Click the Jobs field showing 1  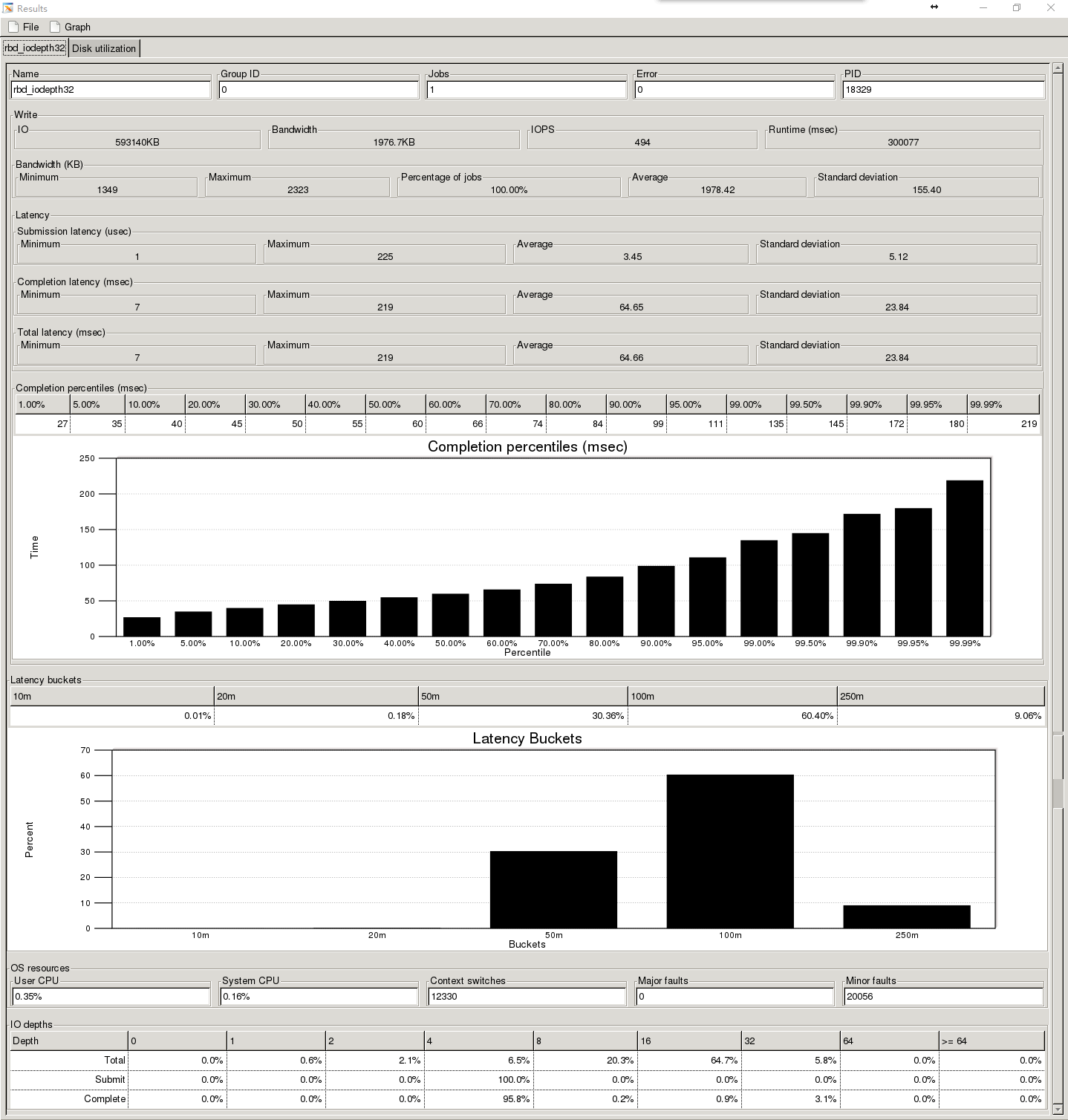pos(527,89)
